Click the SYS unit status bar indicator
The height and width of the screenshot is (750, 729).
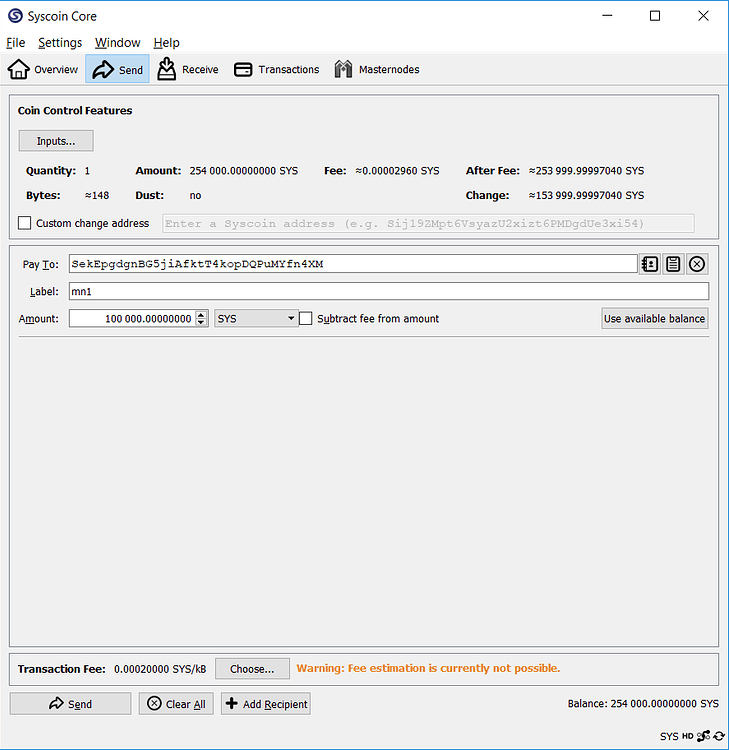669,736
